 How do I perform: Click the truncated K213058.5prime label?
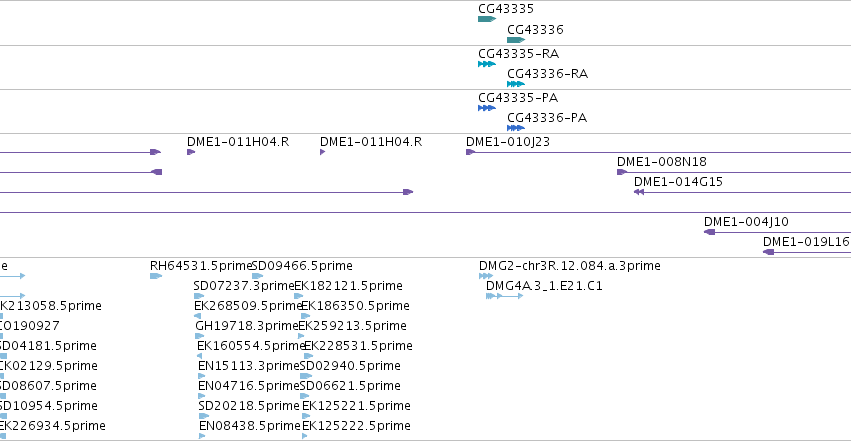click(x=50, y=306)
